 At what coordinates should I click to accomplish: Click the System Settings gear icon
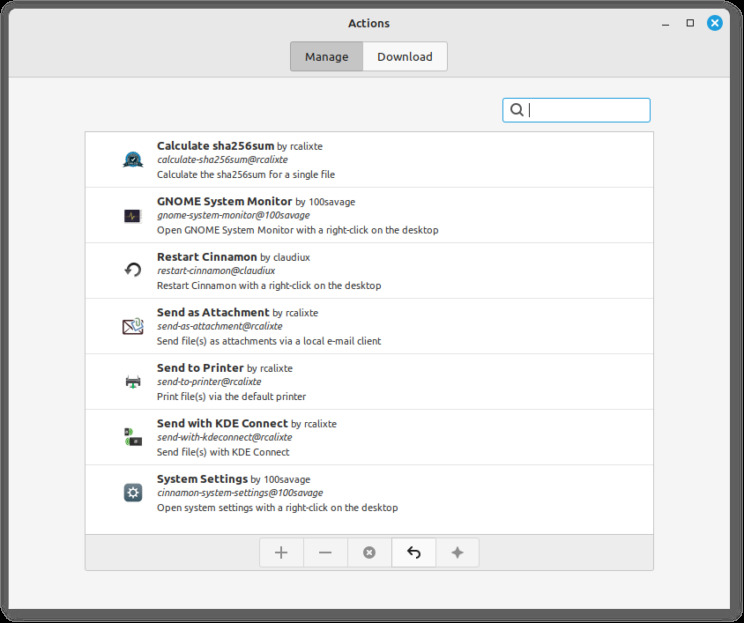[x=133, y=493]
